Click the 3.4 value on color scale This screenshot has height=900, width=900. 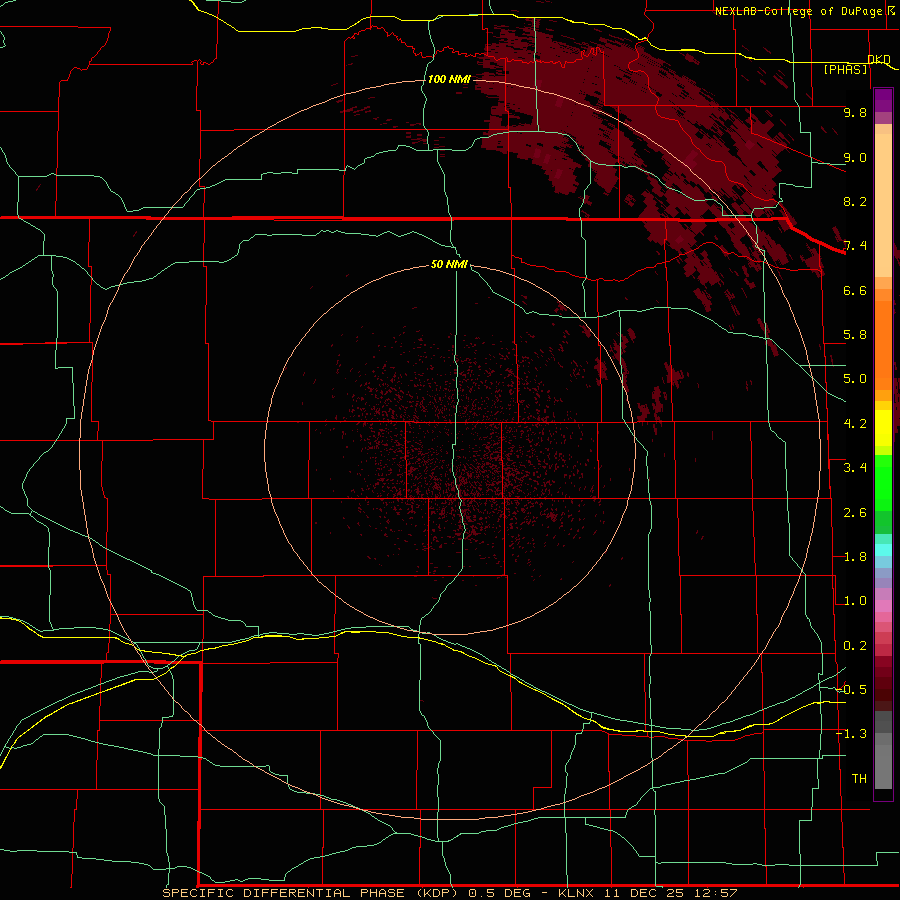pos(855,468)
